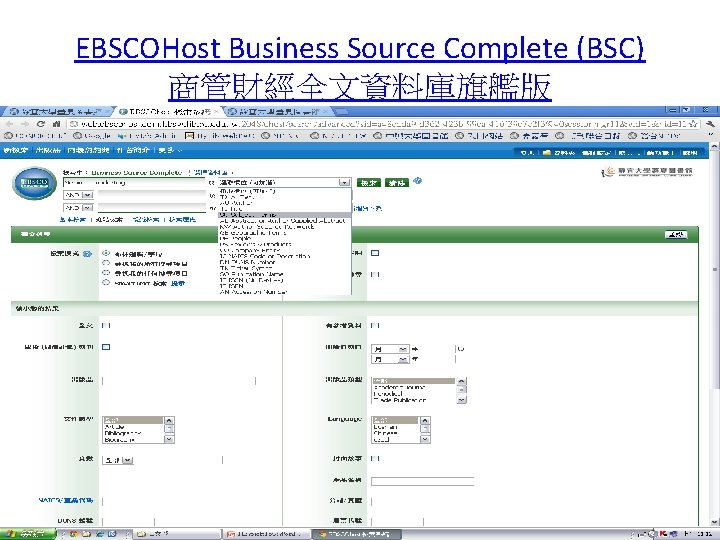Open the new tab button
The width and height of the screenshot is (720, 540).
pos(341,111)
